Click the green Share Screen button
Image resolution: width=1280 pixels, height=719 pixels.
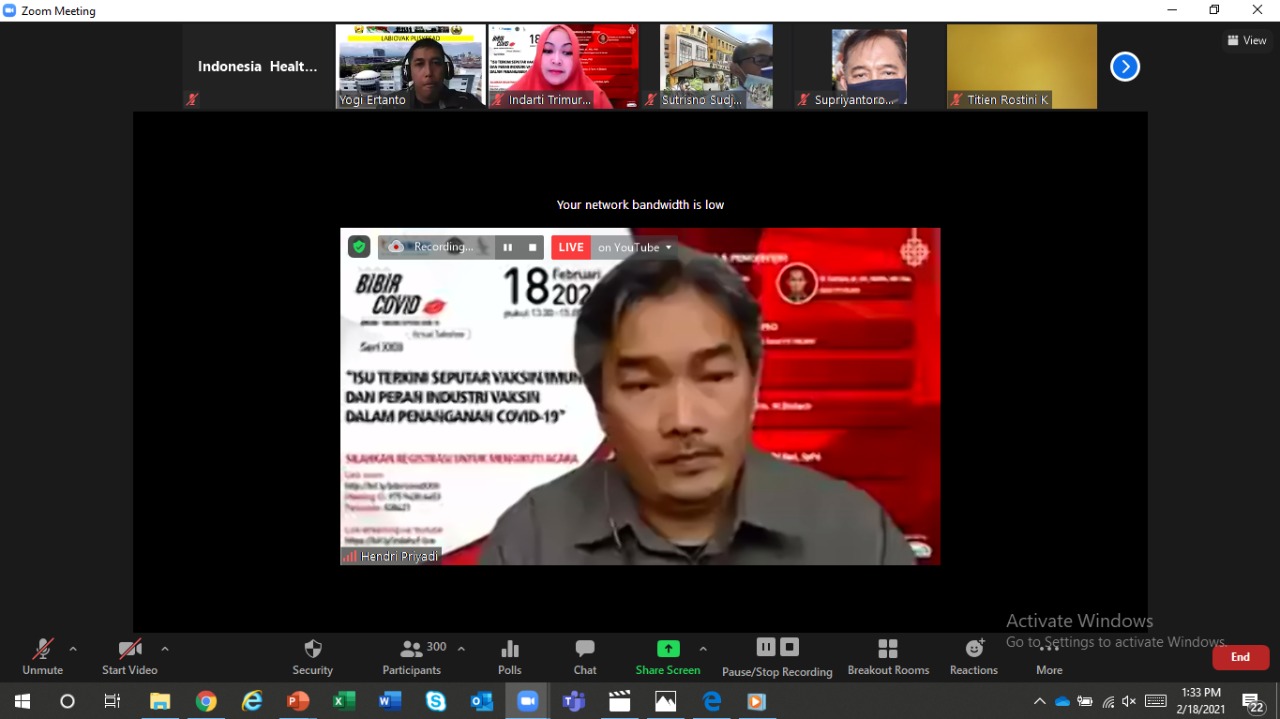click(x=668, y=657)
